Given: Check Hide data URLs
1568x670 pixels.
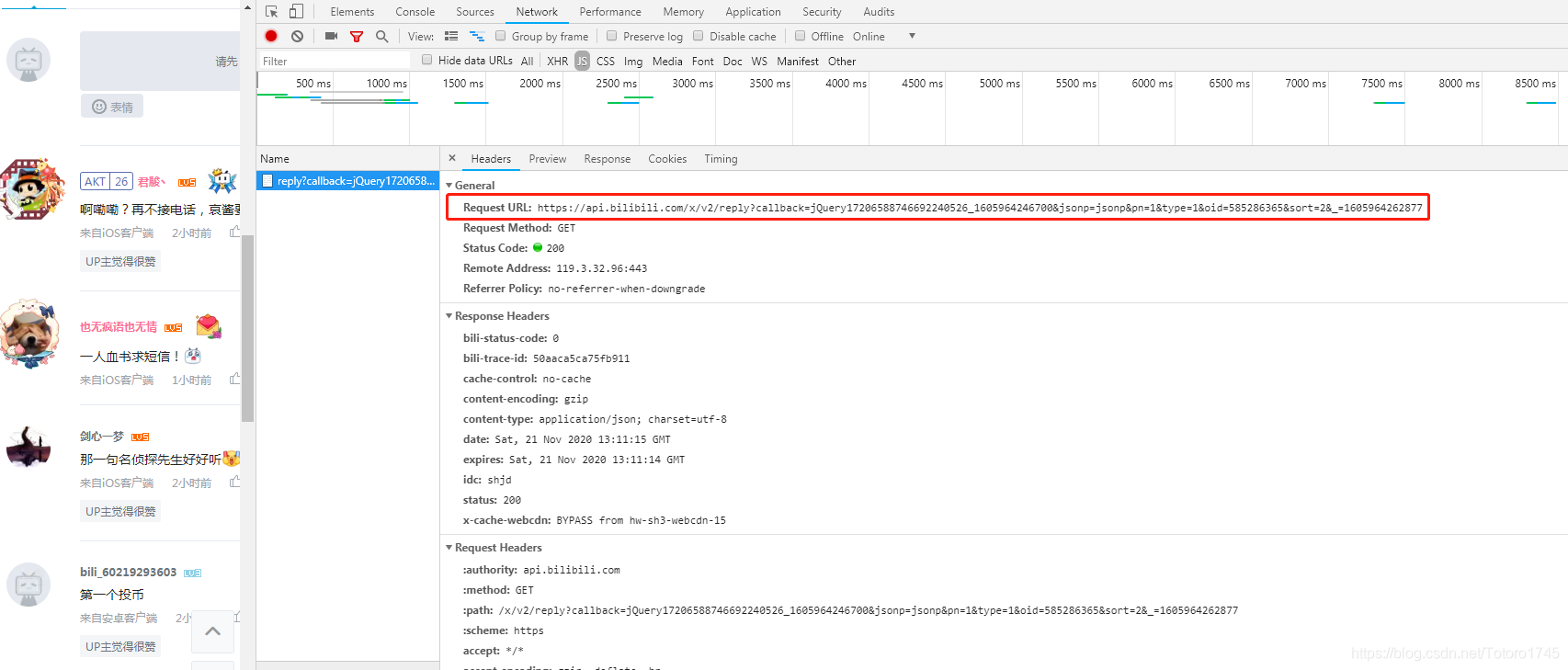Looking at the screenshot, I should (x=427, y=60).
